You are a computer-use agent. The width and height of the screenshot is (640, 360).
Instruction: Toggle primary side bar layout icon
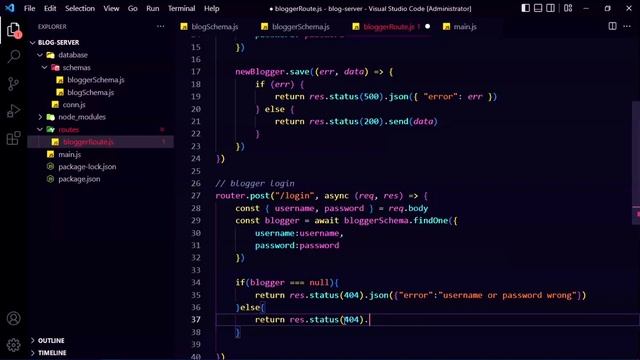526,8
